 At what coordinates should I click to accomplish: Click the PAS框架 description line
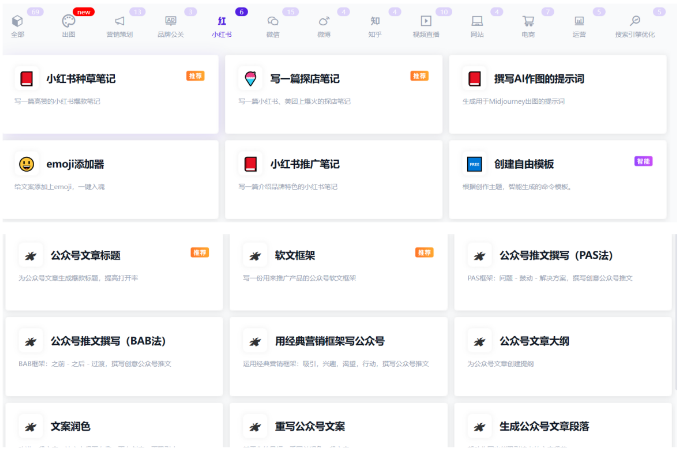(x=550, y=278)
